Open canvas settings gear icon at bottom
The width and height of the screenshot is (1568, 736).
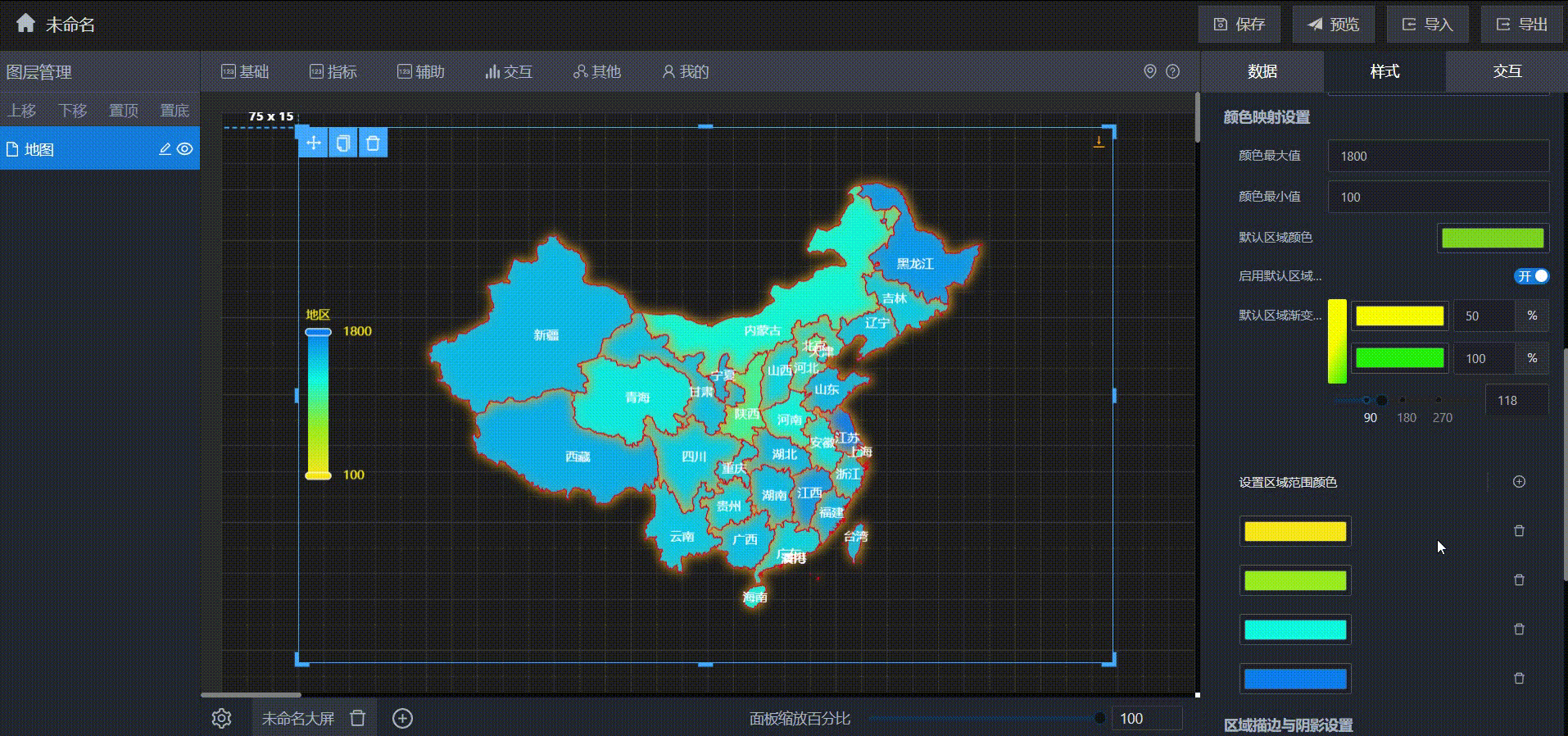coord(221,719)
